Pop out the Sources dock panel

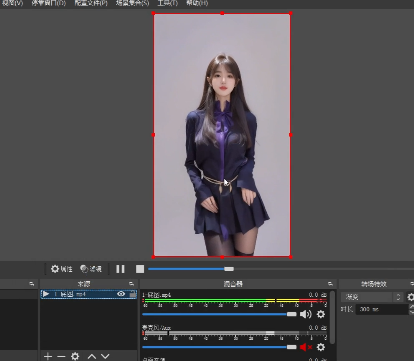(x=131, y=284)
